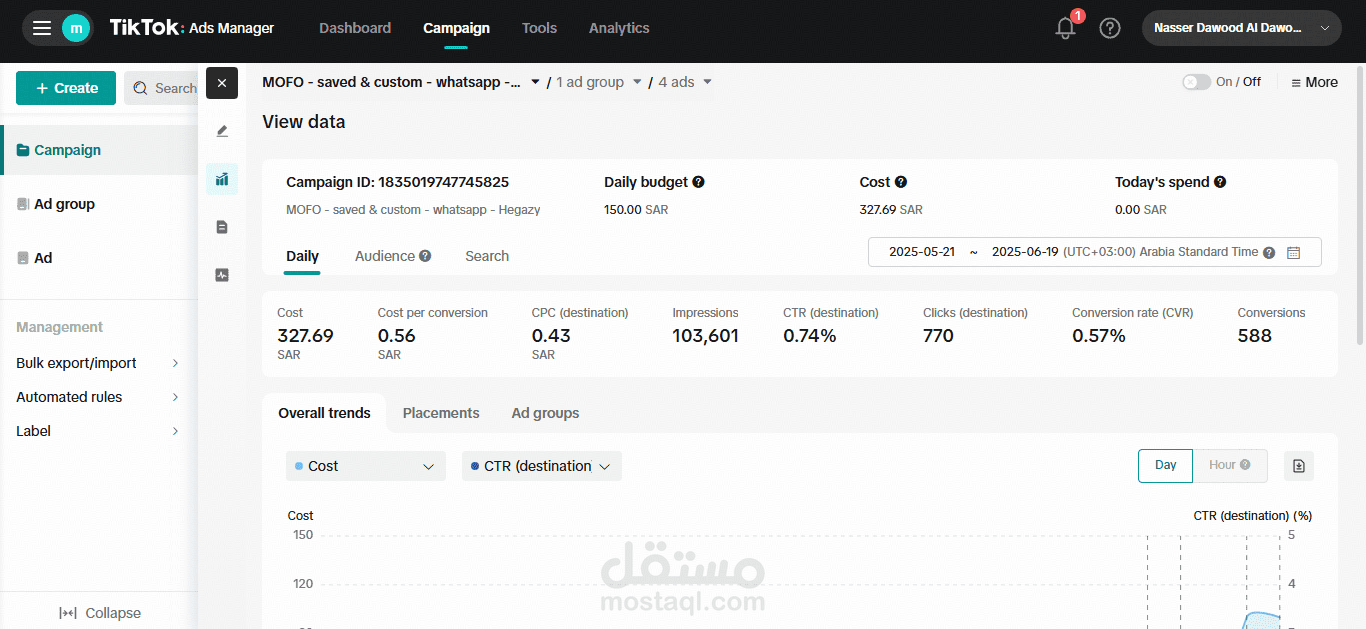Open the hamburger menu in the top bar

click(42, 28)
